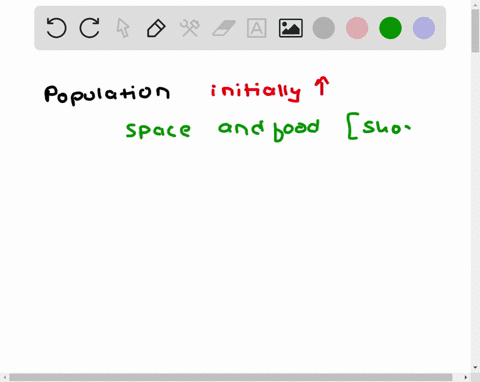
Task: Choose the lavender color swatch
Action: [x=424, y=28]
